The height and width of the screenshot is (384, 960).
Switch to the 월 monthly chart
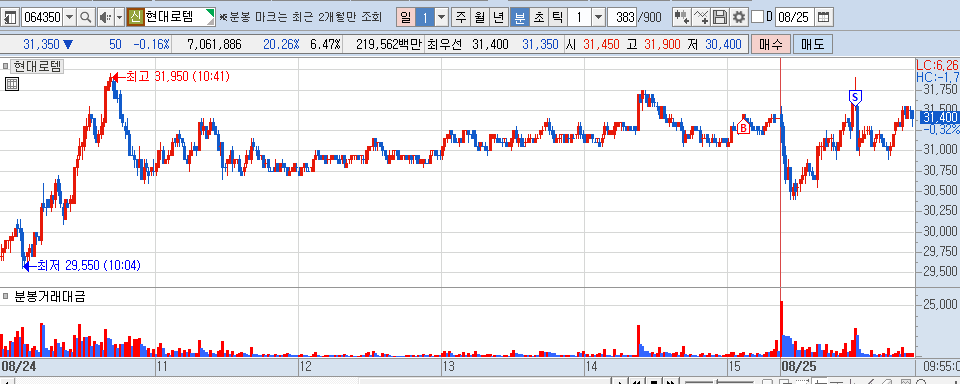click(x=480, y=17)
